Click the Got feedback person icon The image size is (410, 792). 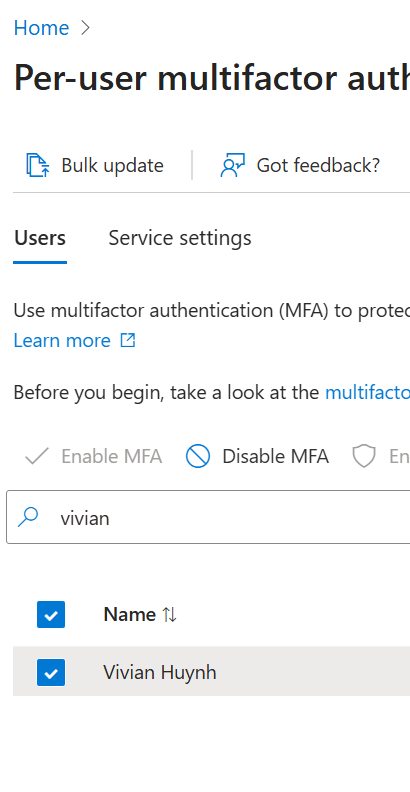[232, 165]
